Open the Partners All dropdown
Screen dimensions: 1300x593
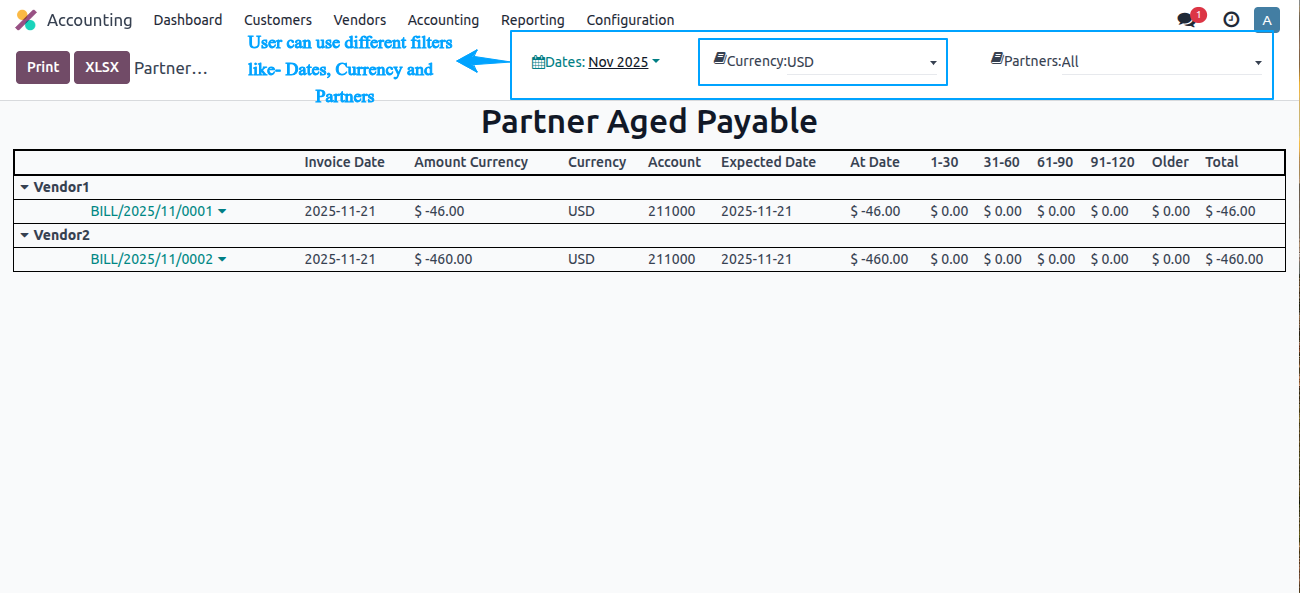click(1162, 62)
